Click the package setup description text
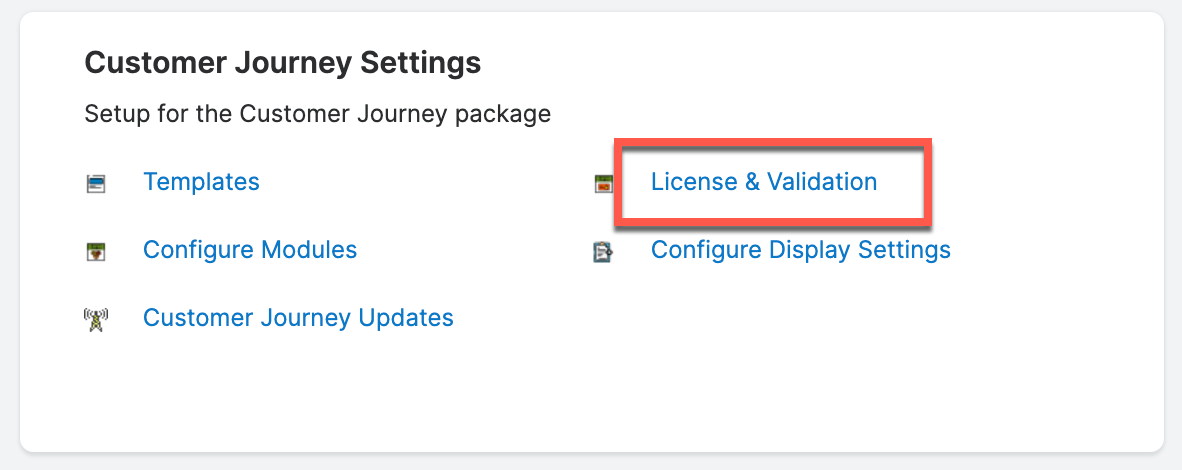This screenshot has height=470, width=1182. click(x=317, y=114)
